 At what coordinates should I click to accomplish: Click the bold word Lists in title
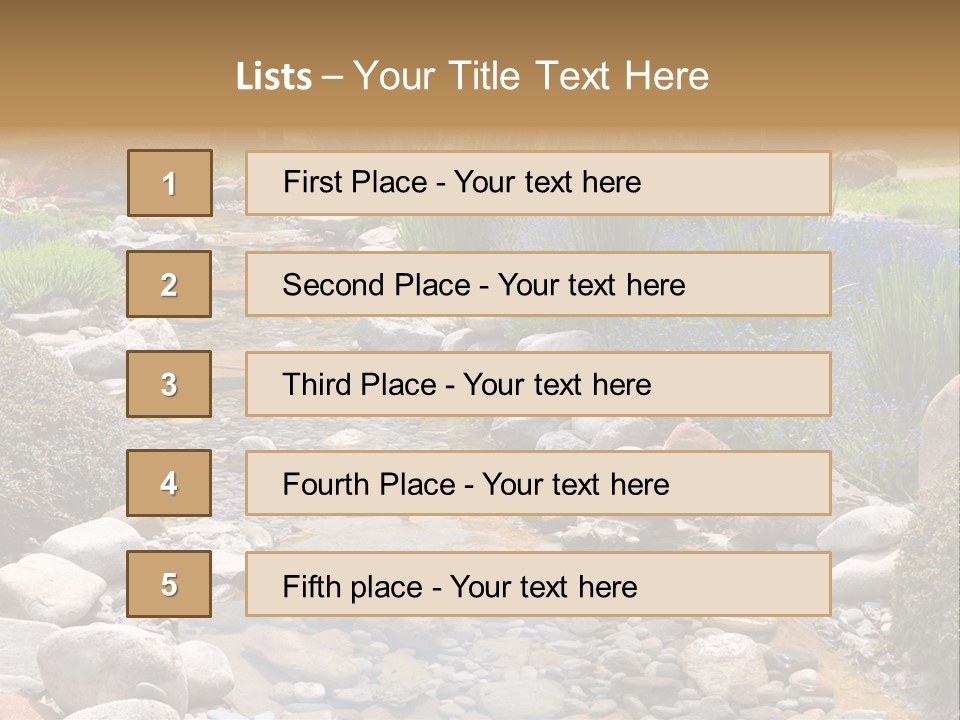(274, 77)
